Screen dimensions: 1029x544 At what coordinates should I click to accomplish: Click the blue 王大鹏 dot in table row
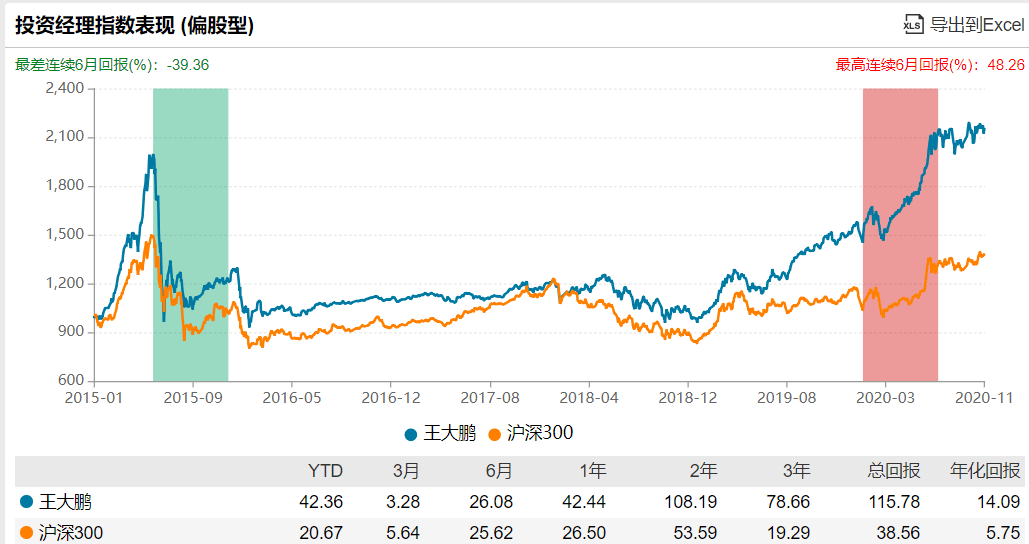pos(26,502)
